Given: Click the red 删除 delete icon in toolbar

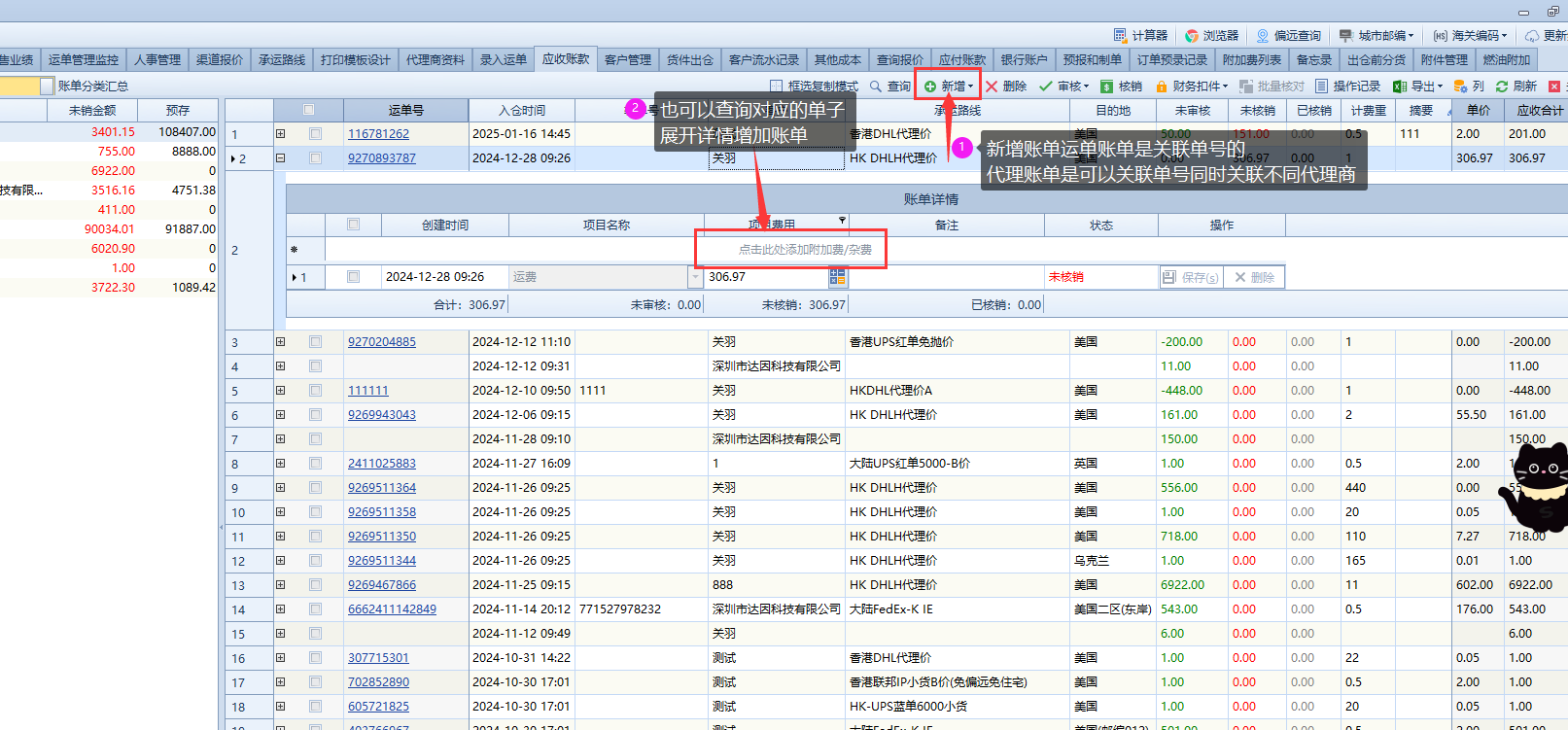Looking at the screenshot, I should 992,87.
